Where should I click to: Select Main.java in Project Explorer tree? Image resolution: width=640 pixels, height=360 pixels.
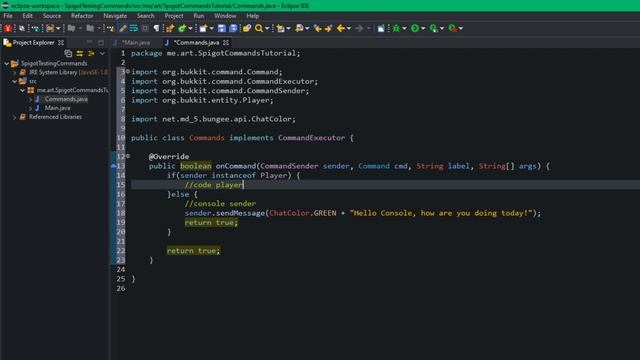(x=58, y=108)
